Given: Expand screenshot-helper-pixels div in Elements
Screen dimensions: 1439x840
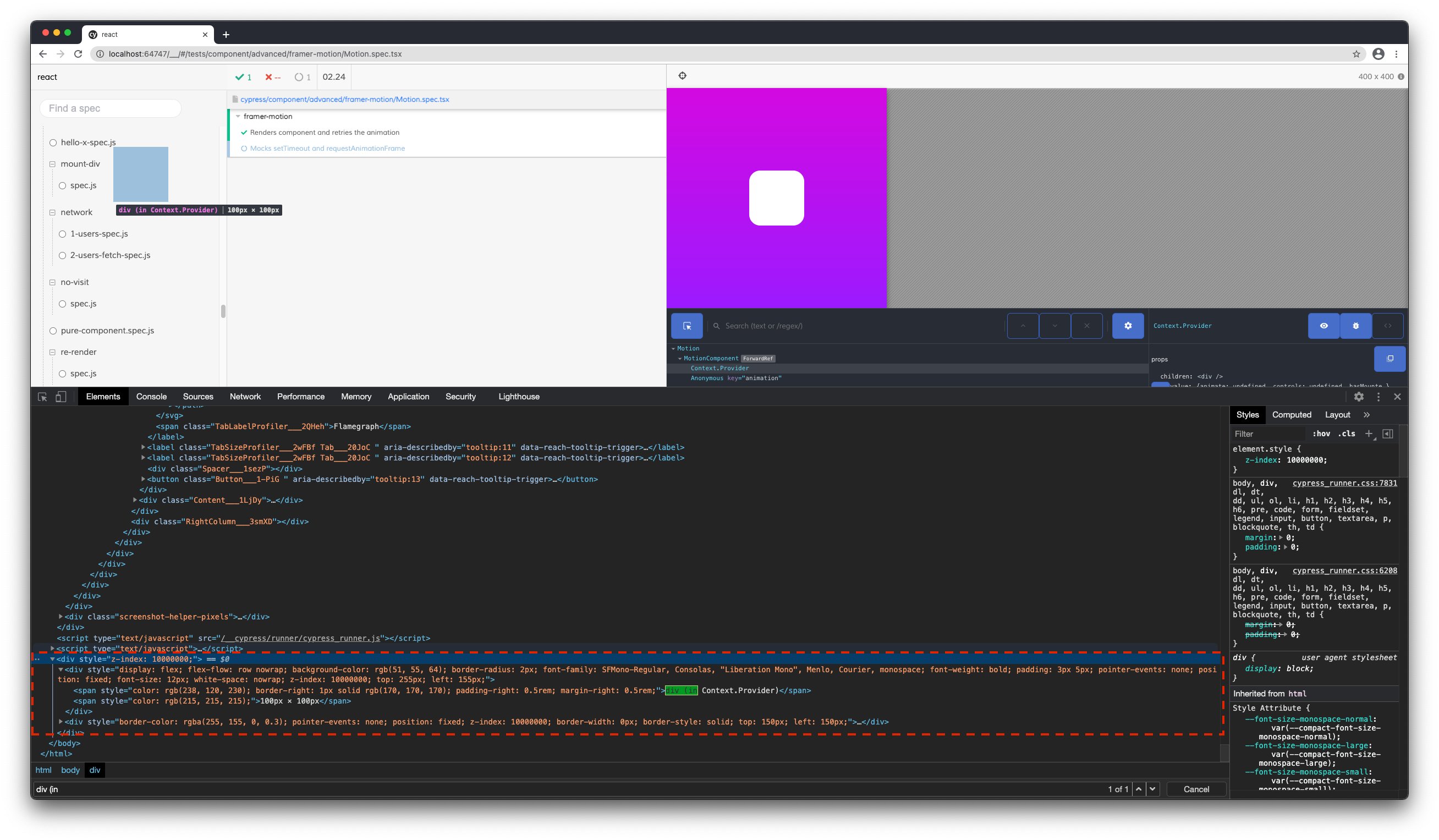Looking at the screenshot, I should [x=61, y=617].
